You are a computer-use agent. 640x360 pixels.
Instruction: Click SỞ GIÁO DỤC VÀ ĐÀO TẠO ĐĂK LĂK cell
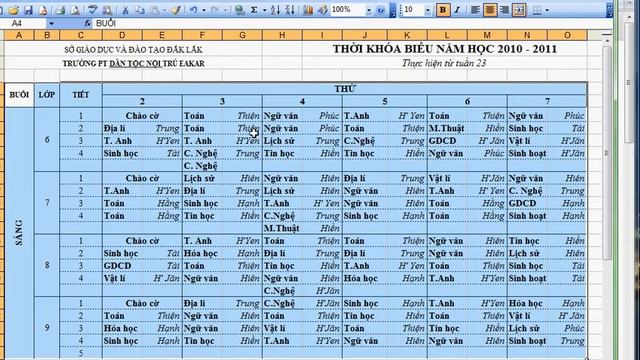[x=133, y=50]
